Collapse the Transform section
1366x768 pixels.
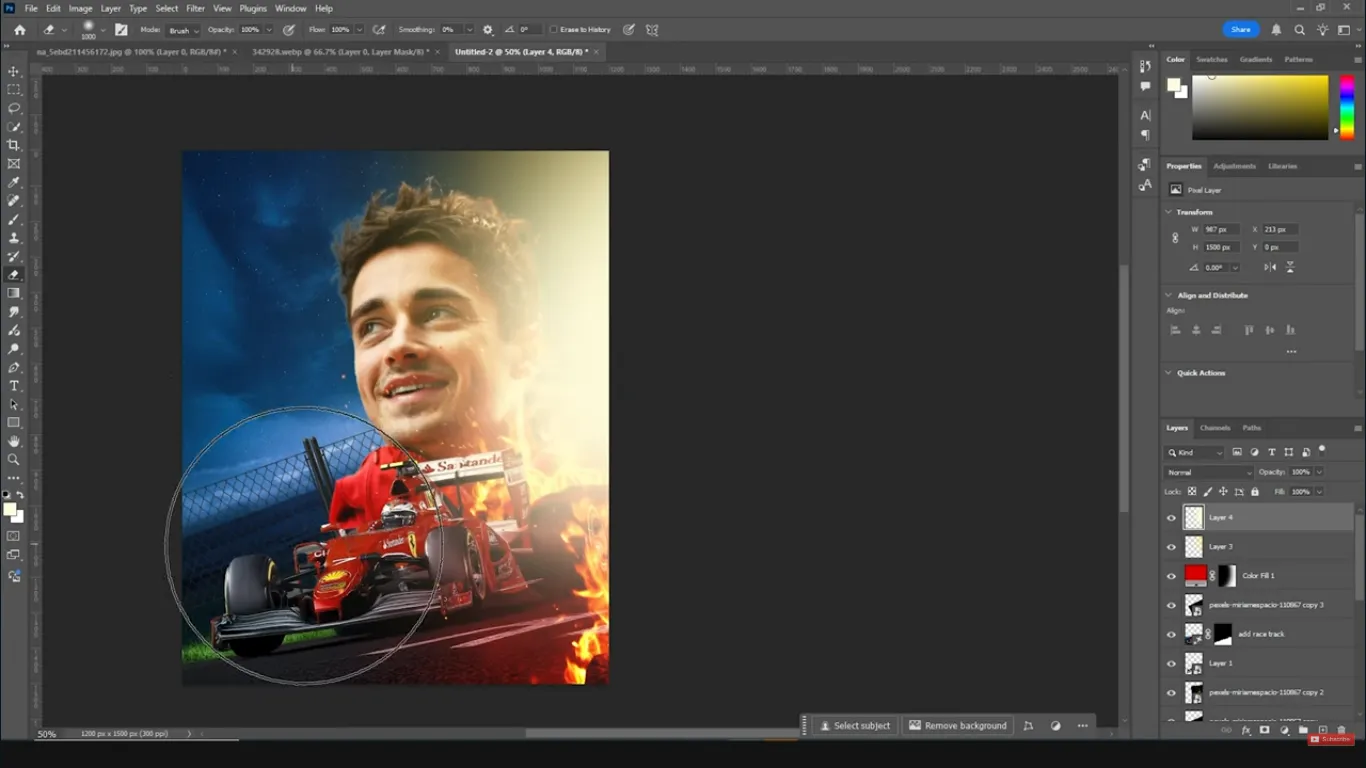click(x=1169, y=212)
